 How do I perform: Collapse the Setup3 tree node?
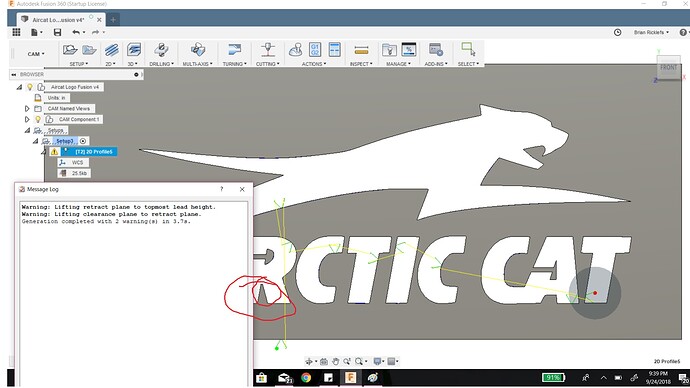[35, 141]
